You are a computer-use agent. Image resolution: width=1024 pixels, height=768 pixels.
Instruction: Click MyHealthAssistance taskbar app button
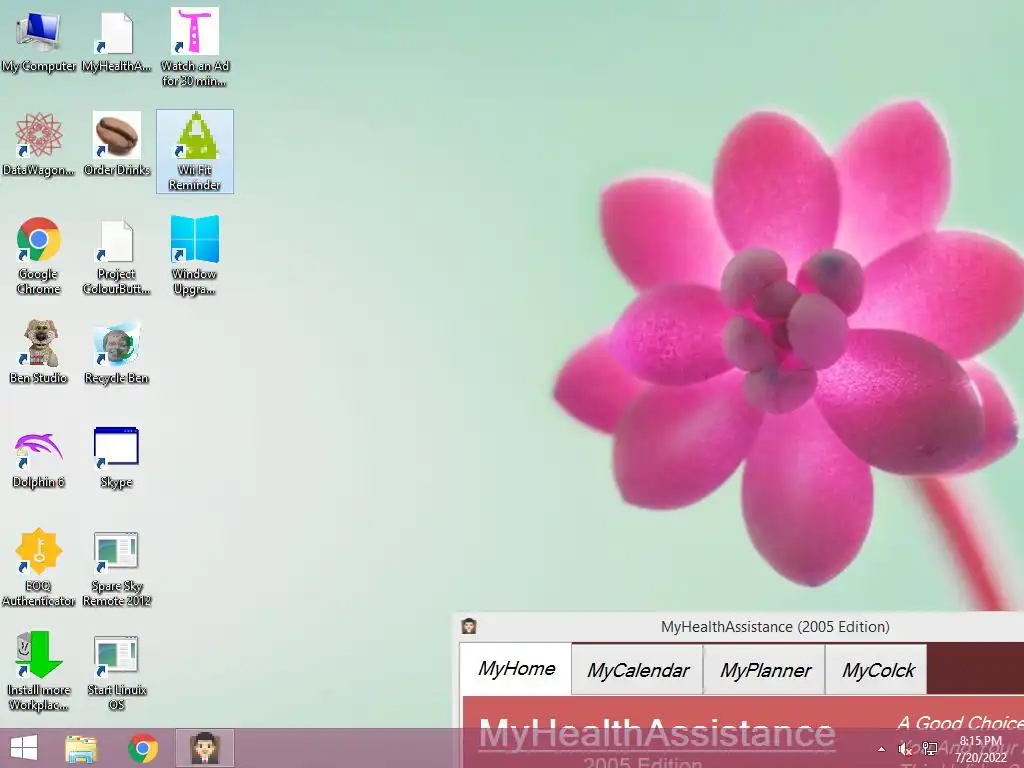click(204, 748)
